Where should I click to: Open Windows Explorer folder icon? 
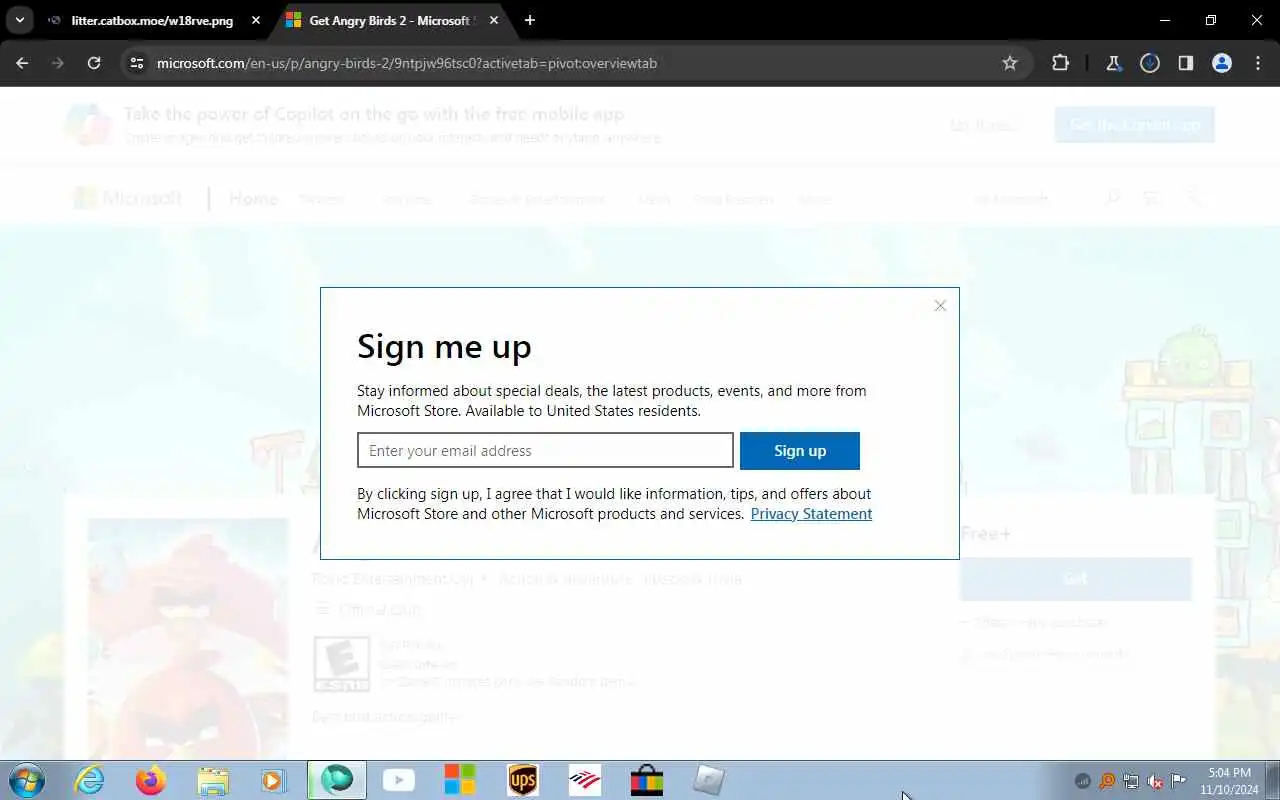pos(213,780)
